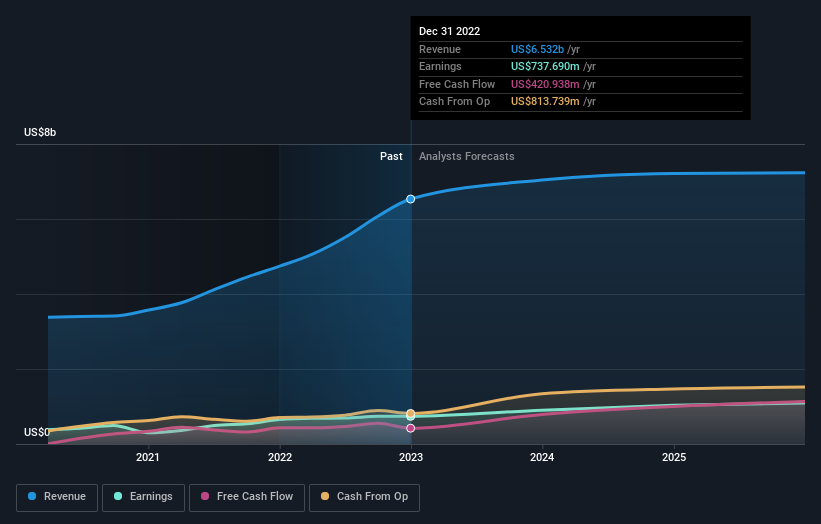Select the 2022 x-axis label
This screenshot has width=821, height=524.
(279, 458)
